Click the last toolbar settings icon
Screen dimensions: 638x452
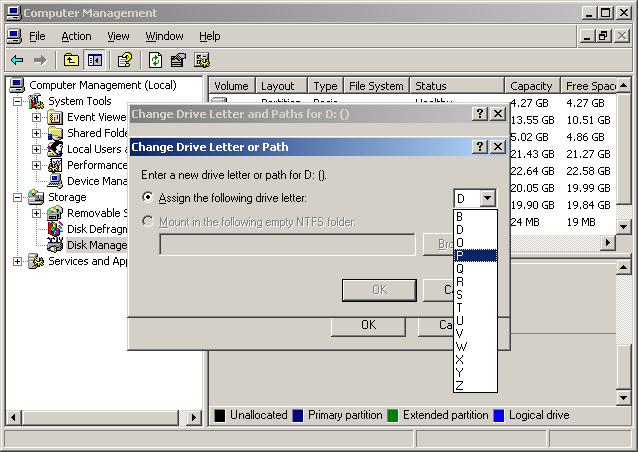pos(202,61)
